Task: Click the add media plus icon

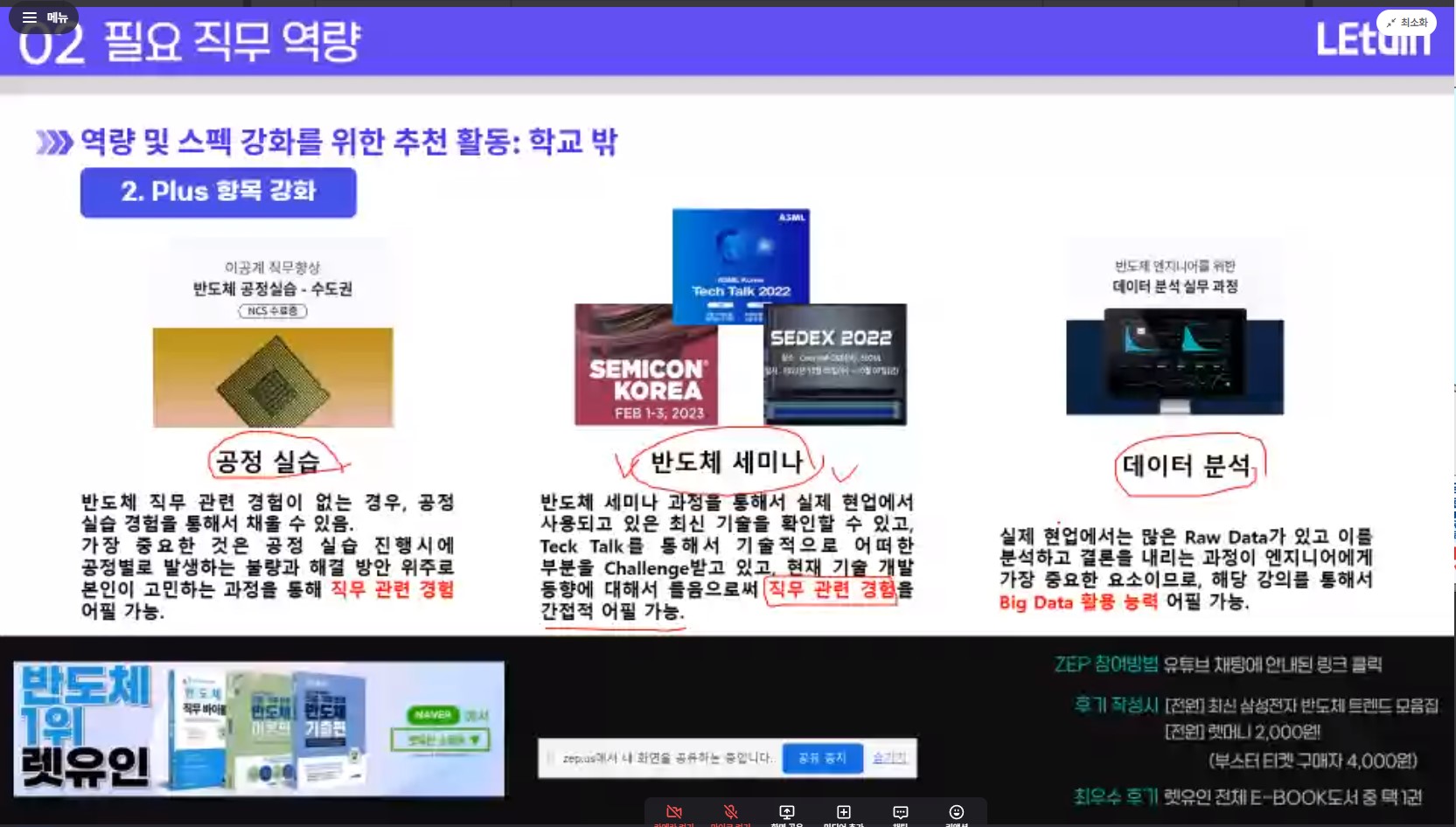Action: coord(843,813)
